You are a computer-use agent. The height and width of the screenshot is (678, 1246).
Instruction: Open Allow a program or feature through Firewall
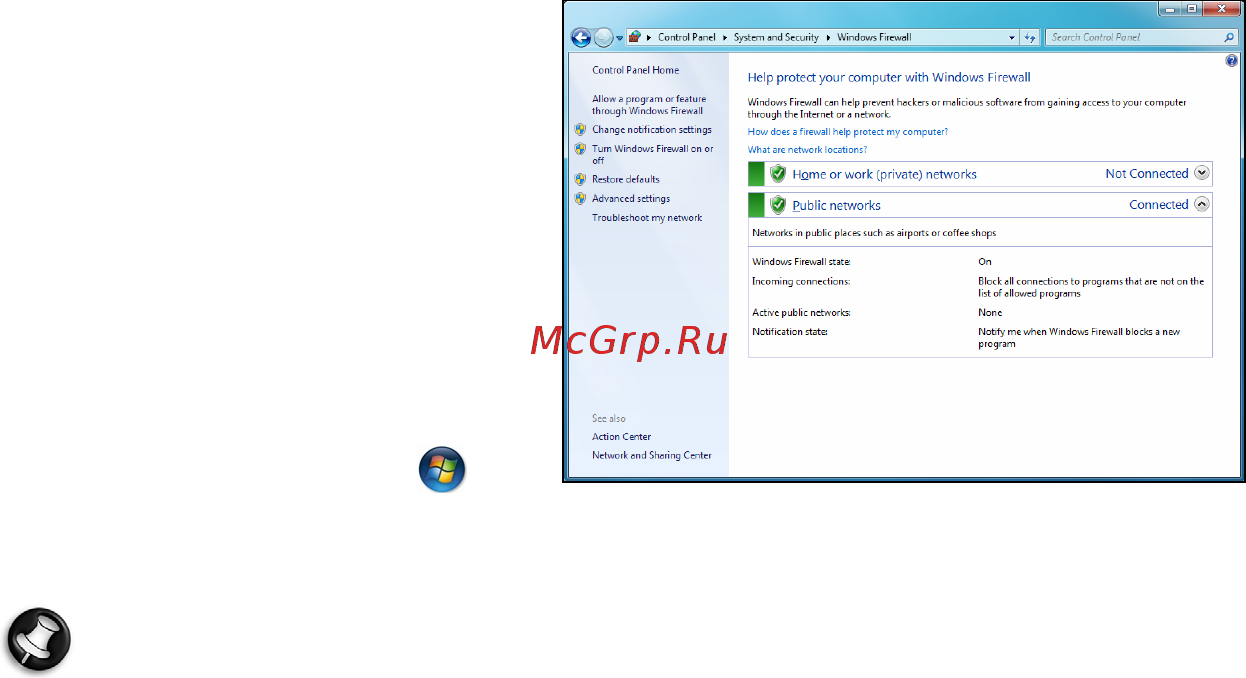tap(649, 105)
